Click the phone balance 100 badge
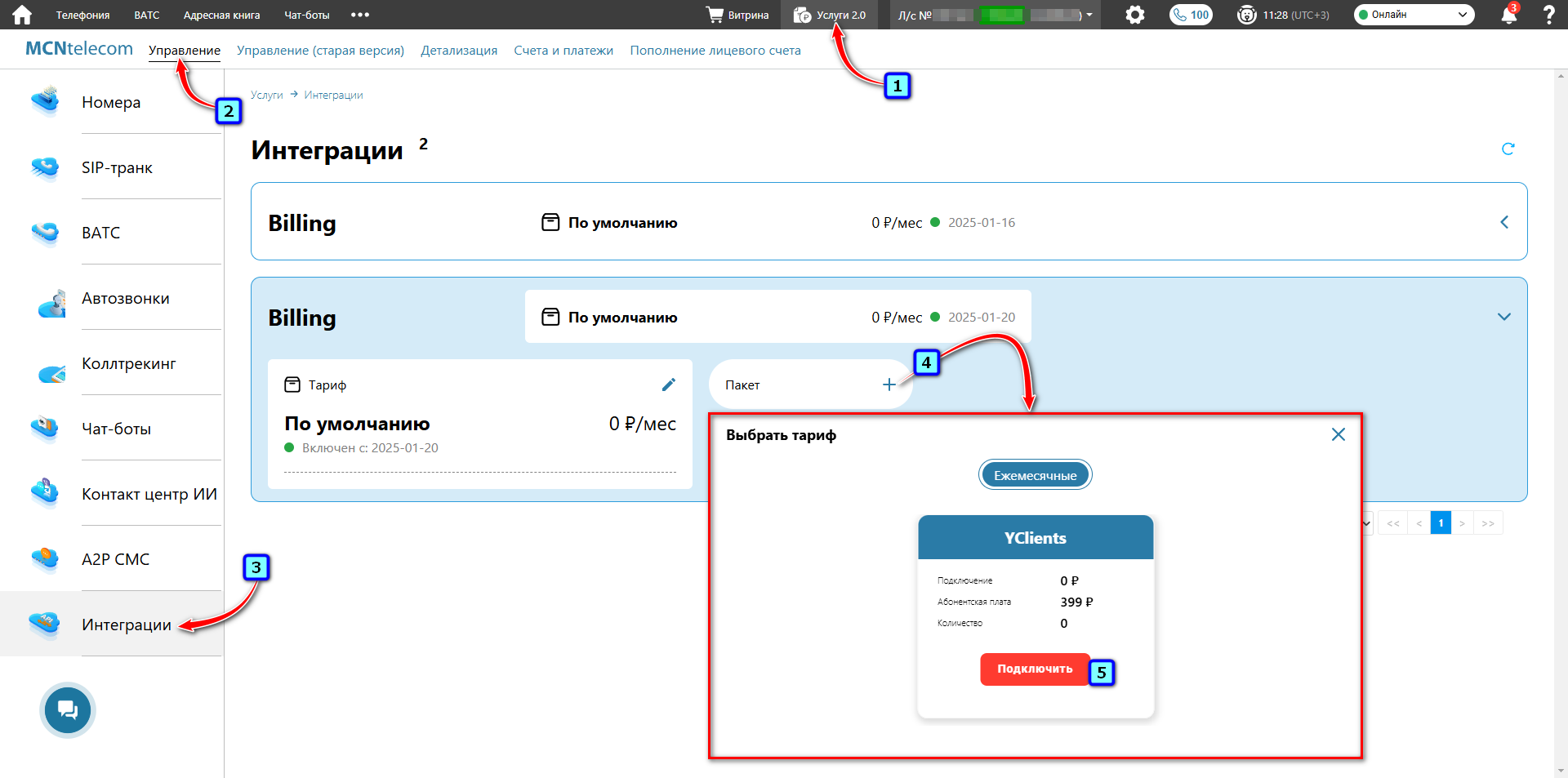This screenshot has height=778, width=1568. (1192, 15)
